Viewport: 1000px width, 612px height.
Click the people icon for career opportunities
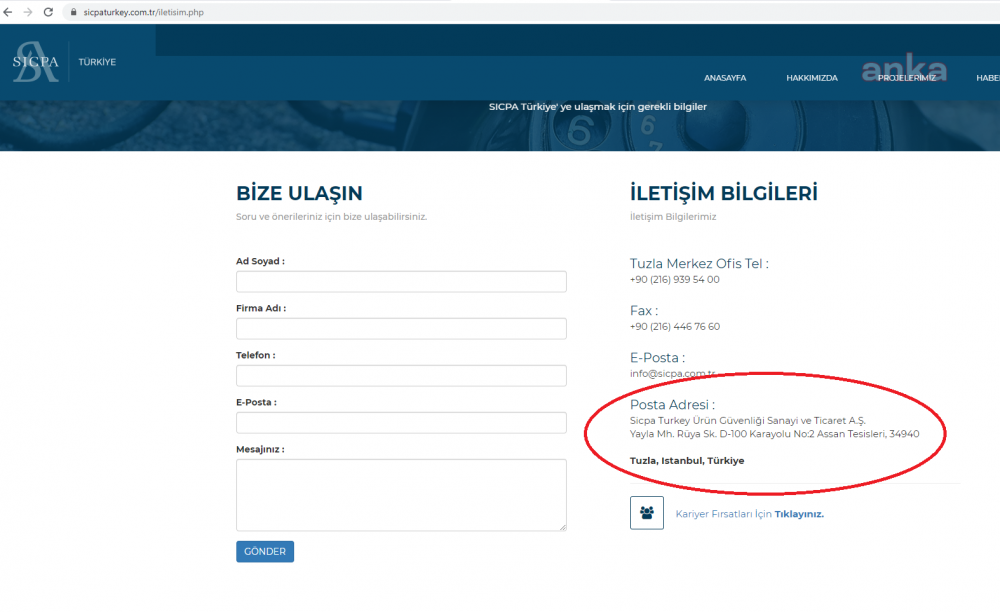coord(647,513)
